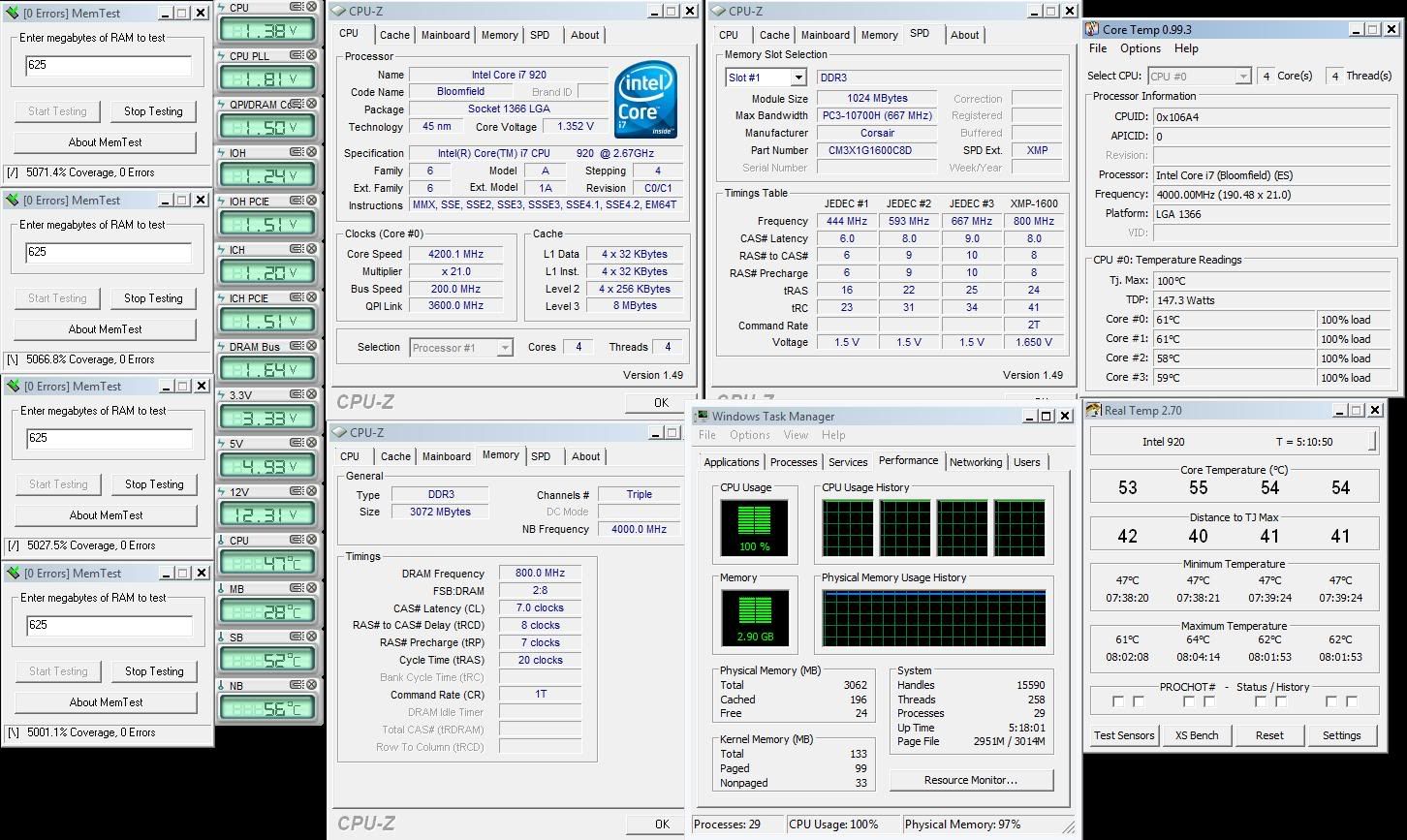Click Task Manager Up Time value 5:18:01
Screen dimensions: 1407x840
(x=1025, y=728)
